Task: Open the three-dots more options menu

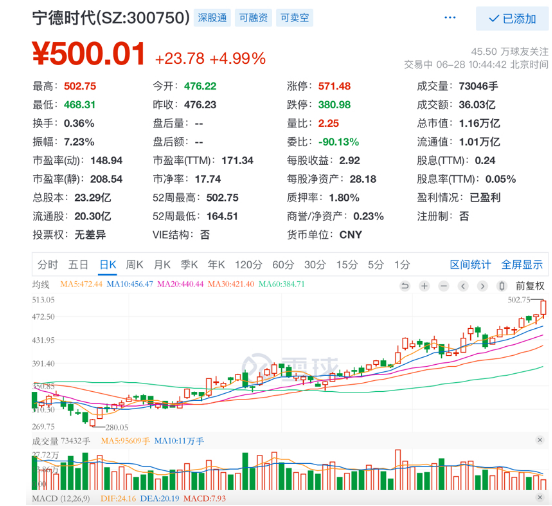Action: point(450,18)
